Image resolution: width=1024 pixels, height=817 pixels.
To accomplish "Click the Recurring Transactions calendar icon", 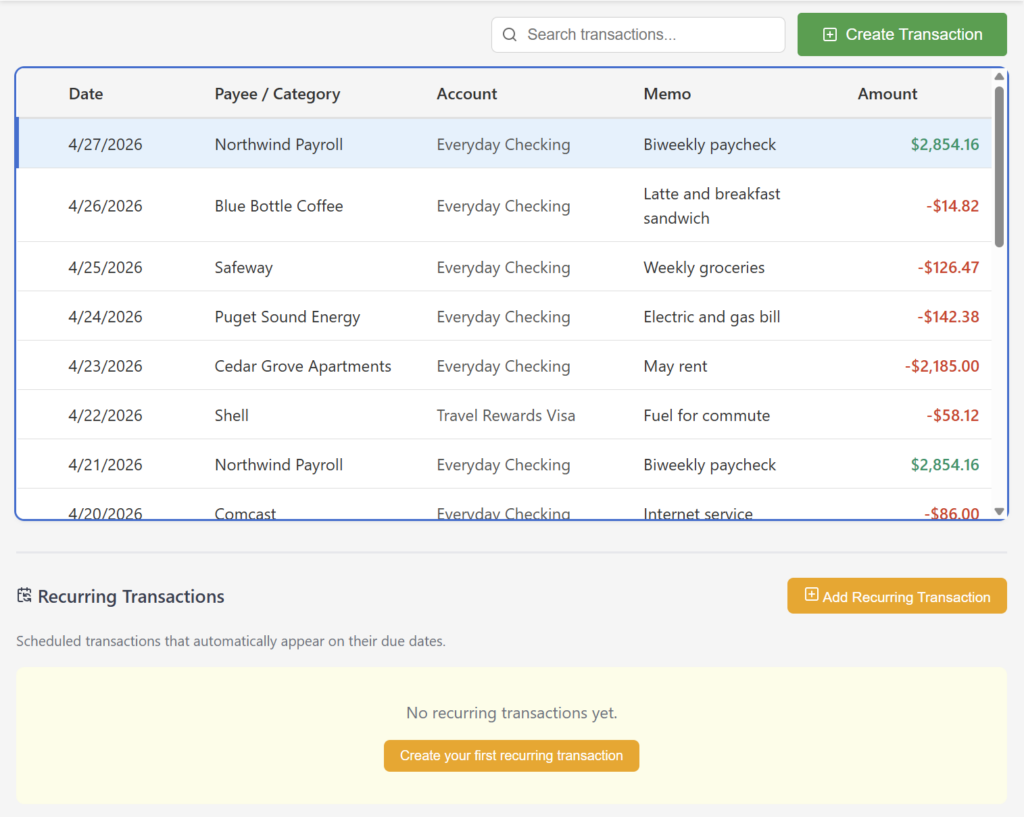I will tap(25, 596).
